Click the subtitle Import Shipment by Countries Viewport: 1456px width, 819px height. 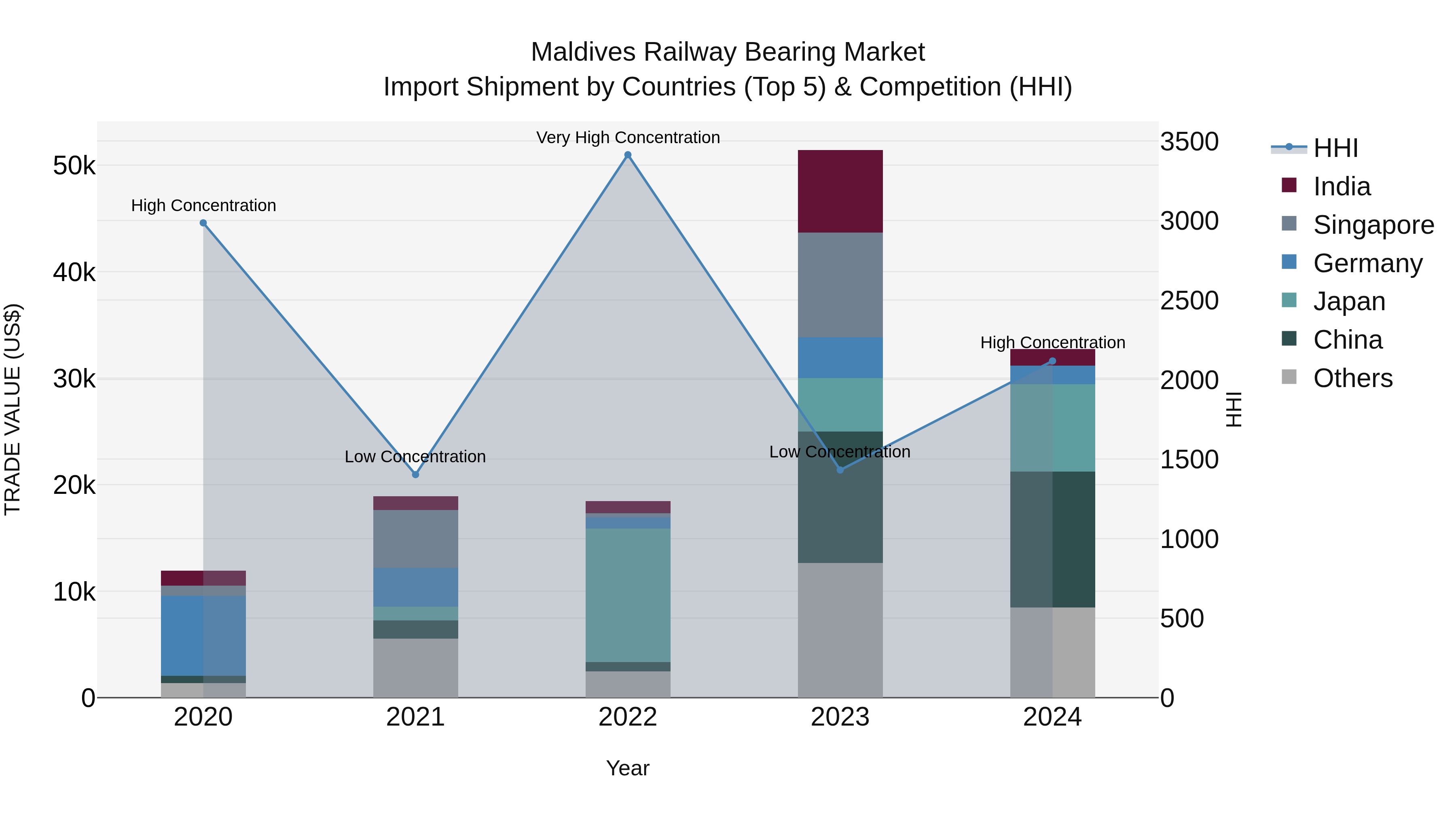pos(728,87)
